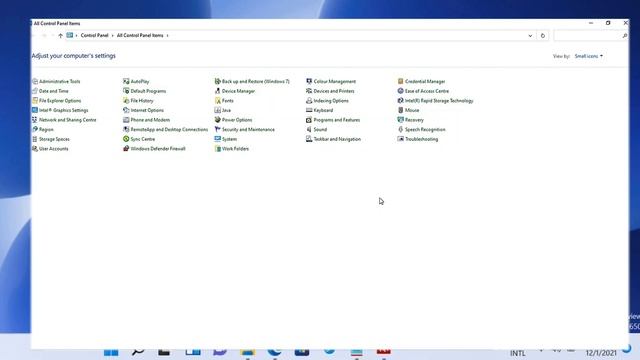
Task: Expand the address bar history dropdown
Action: click(x=530, y=36)
